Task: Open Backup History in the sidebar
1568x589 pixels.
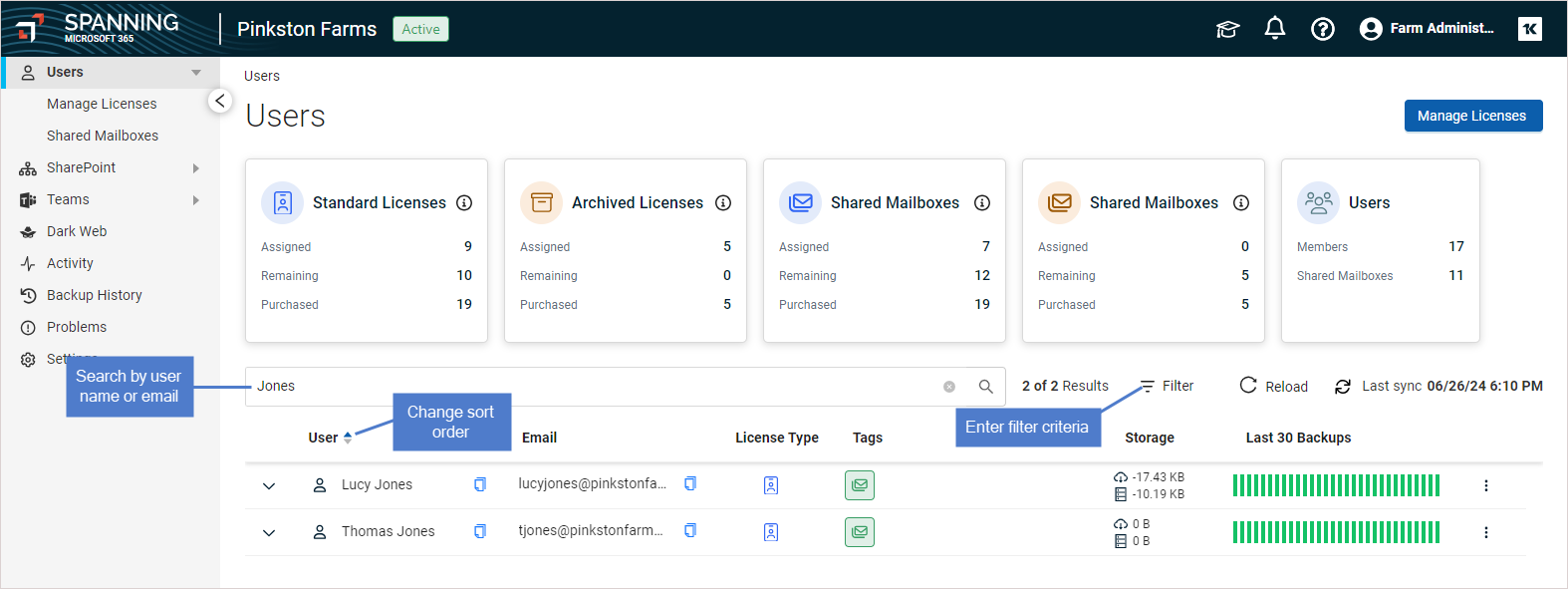Action: (94, 295)
